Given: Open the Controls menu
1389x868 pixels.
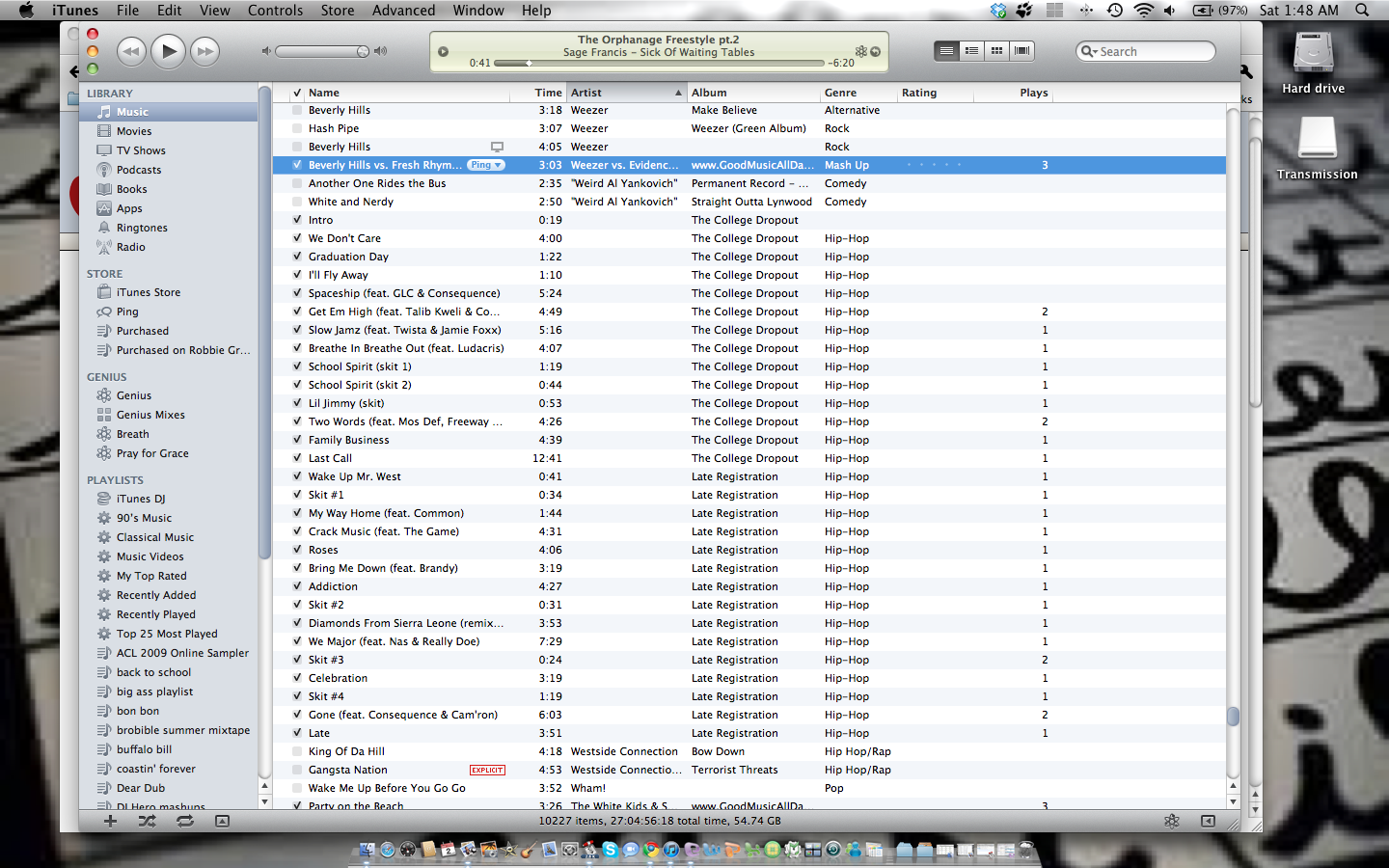Looking at the screenshot, I should click(x=275, y=10).
